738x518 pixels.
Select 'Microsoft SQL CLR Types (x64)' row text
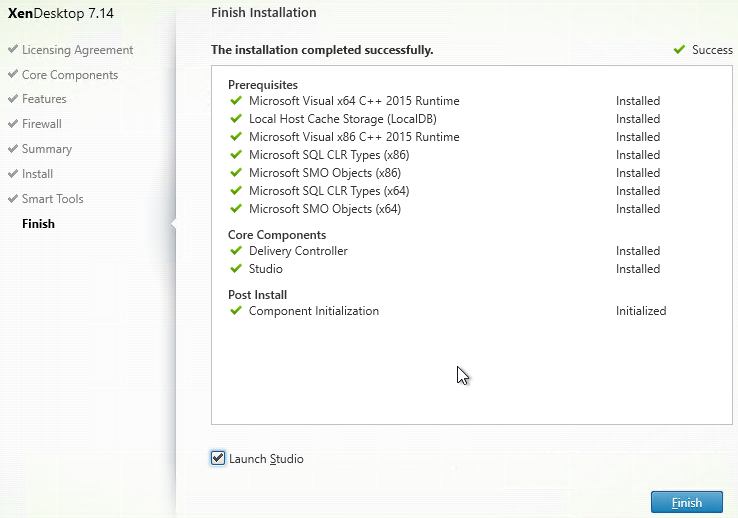329,191
